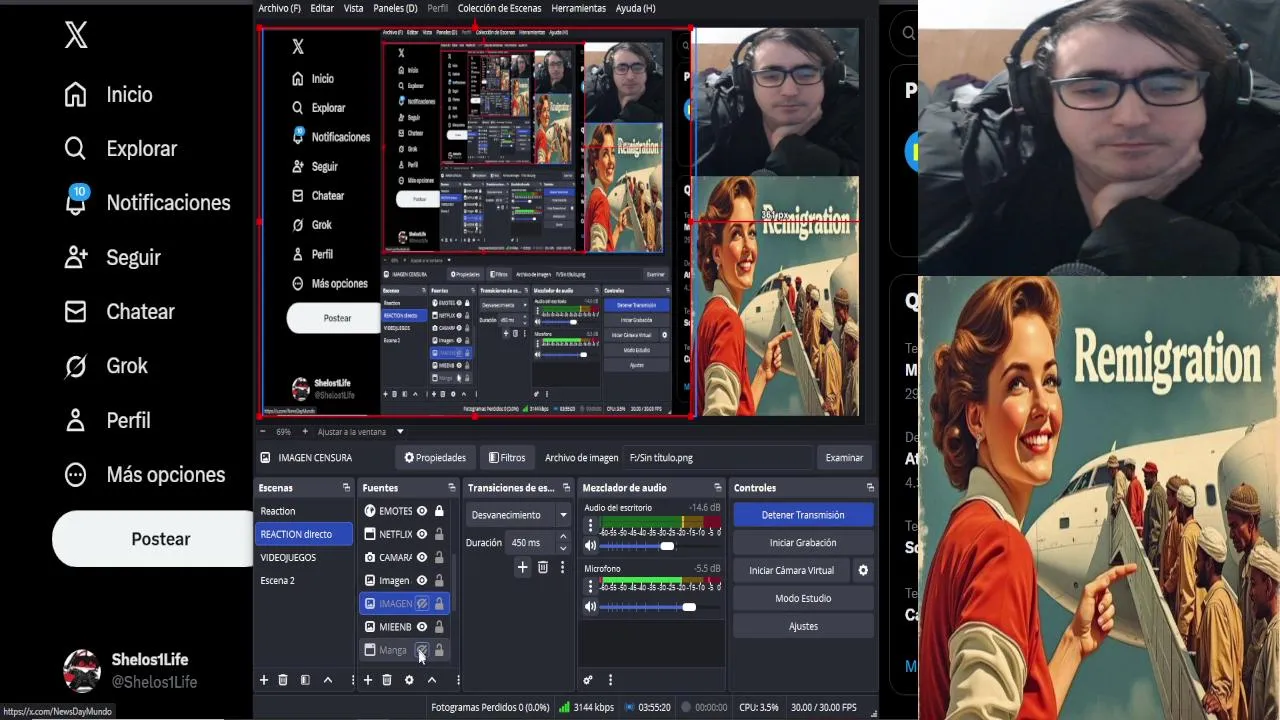Delete transition with trash icon

pos(543,567)
